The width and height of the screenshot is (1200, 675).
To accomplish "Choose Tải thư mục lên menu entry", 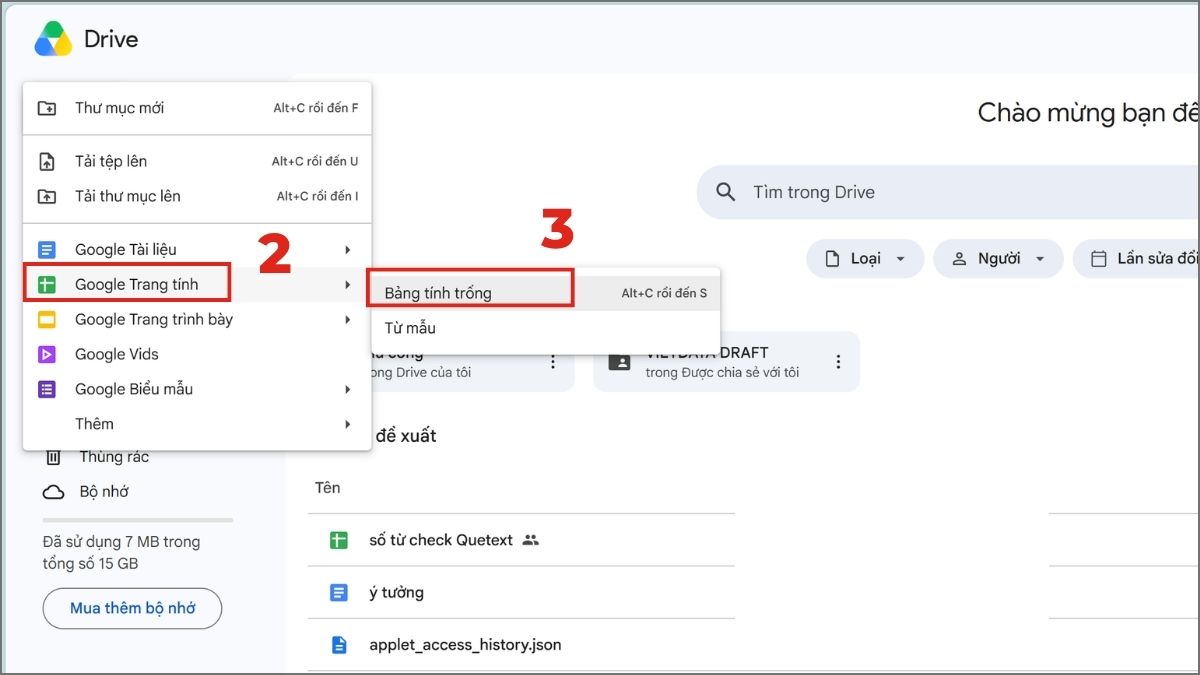I will [197, 196].
